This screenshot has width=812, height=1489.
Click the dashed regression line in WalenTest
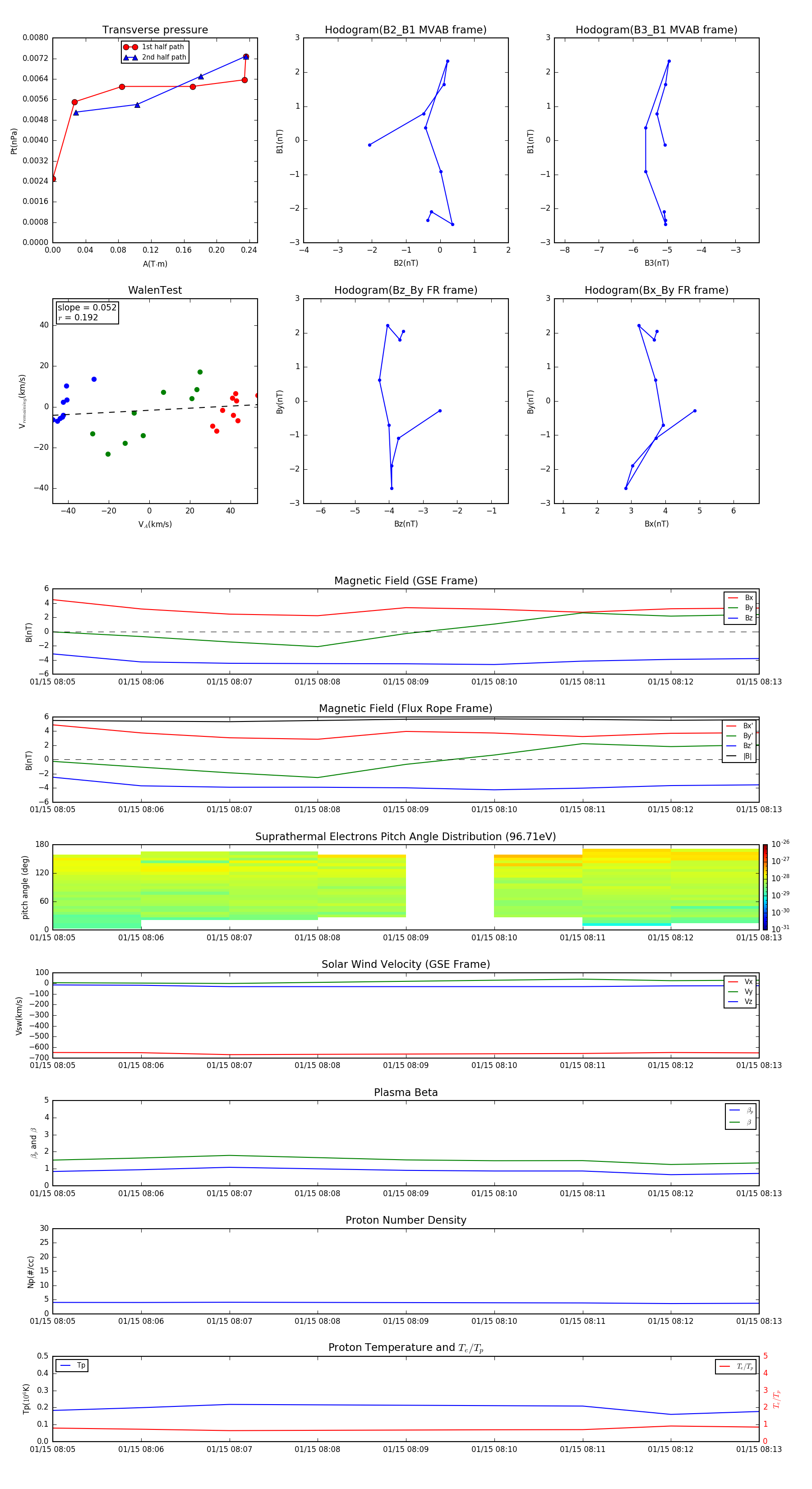(155, 410)
